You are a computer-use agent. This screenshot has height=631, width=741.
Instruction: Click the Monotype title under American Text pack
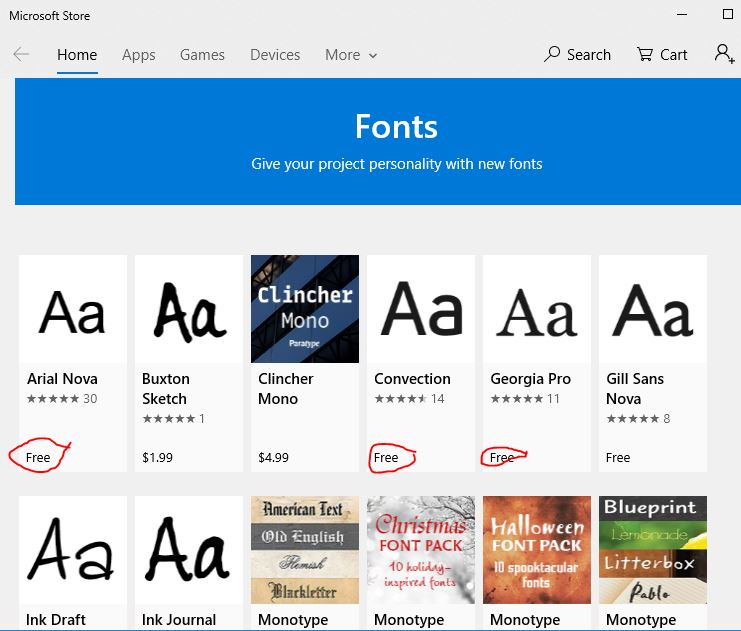[293, 620]
